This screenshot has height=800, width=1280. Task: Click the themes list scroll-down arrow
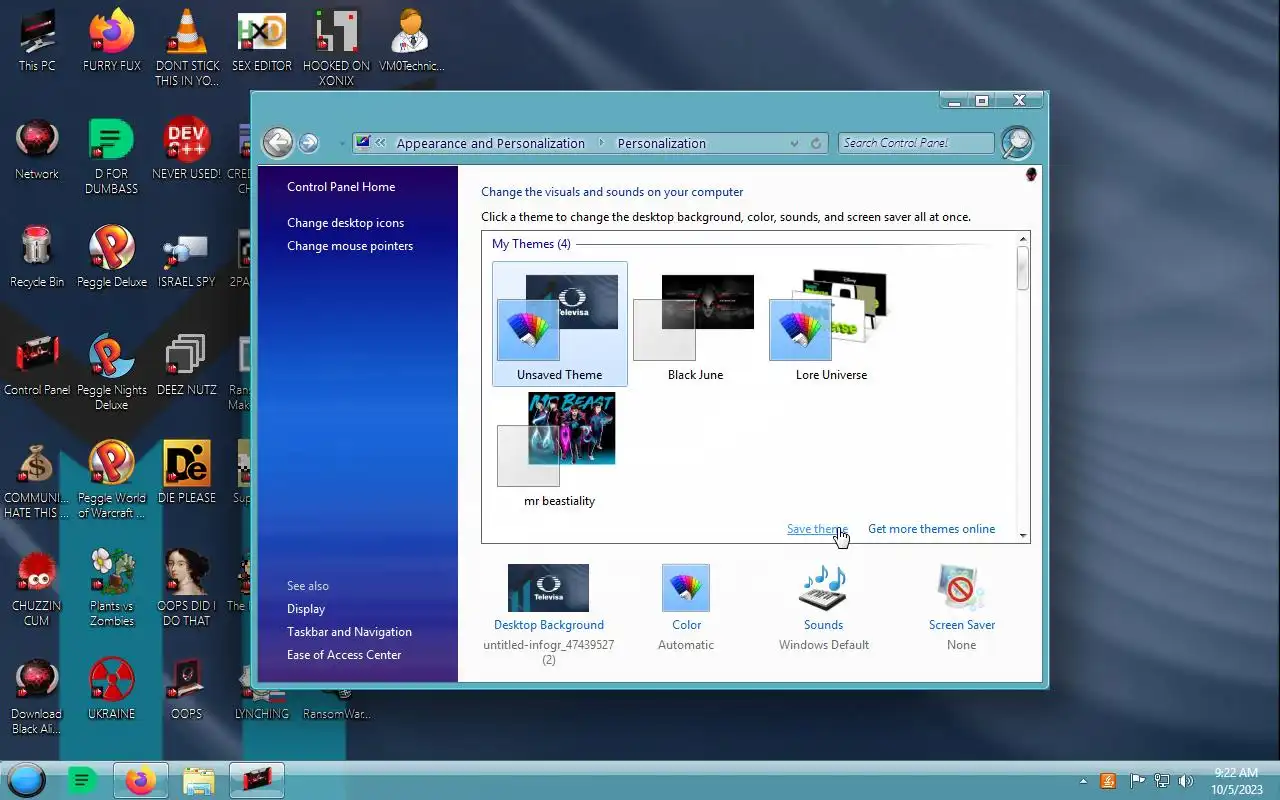pyautogui.click(x=1023, y=536)
